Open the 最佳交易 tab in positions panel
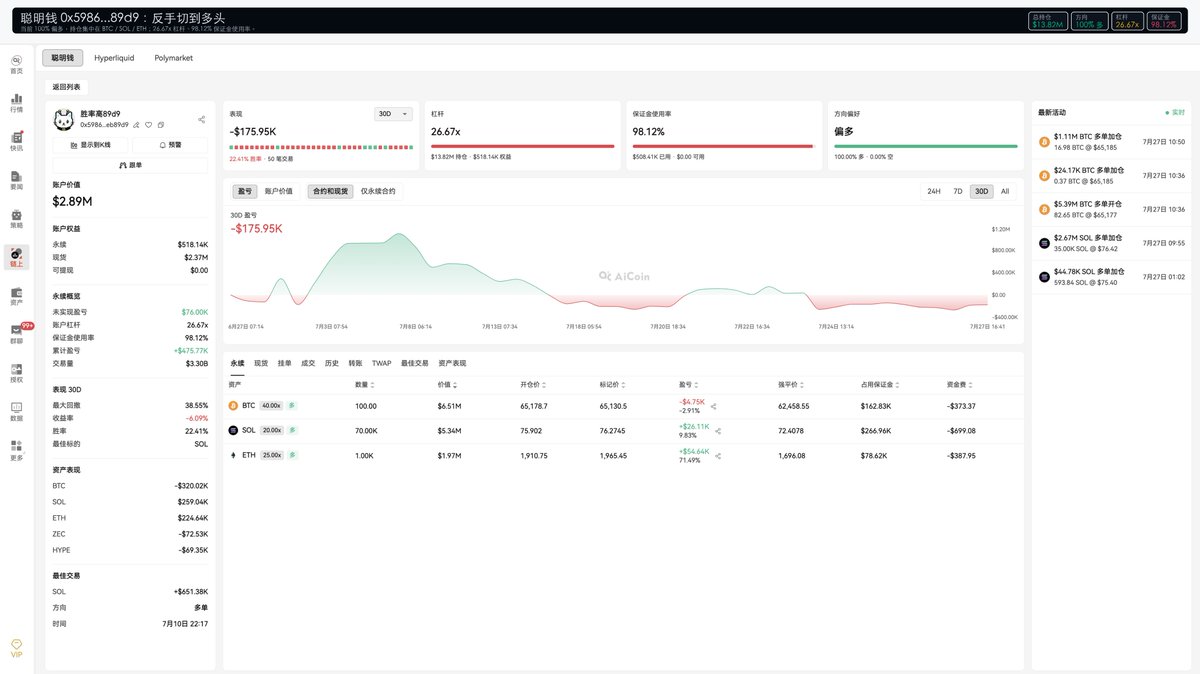The image size is (1200, 674). [415, 363]
